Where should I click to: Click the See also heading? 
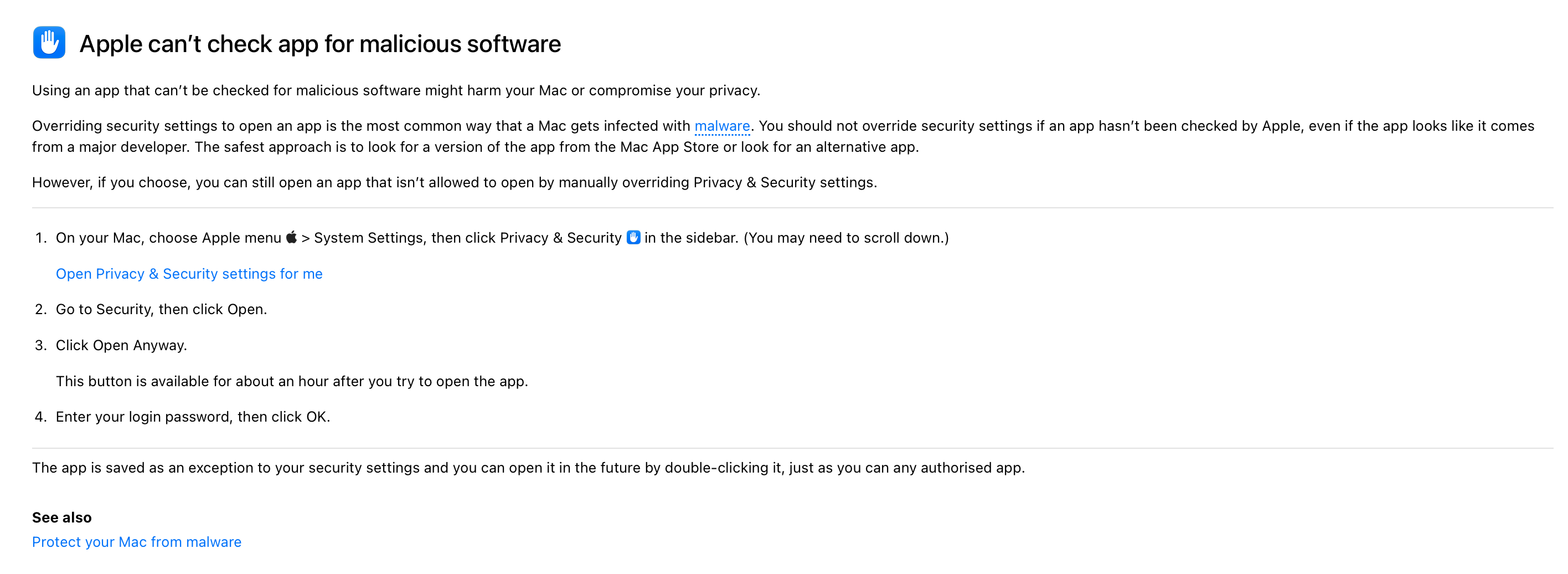[61, 517]
